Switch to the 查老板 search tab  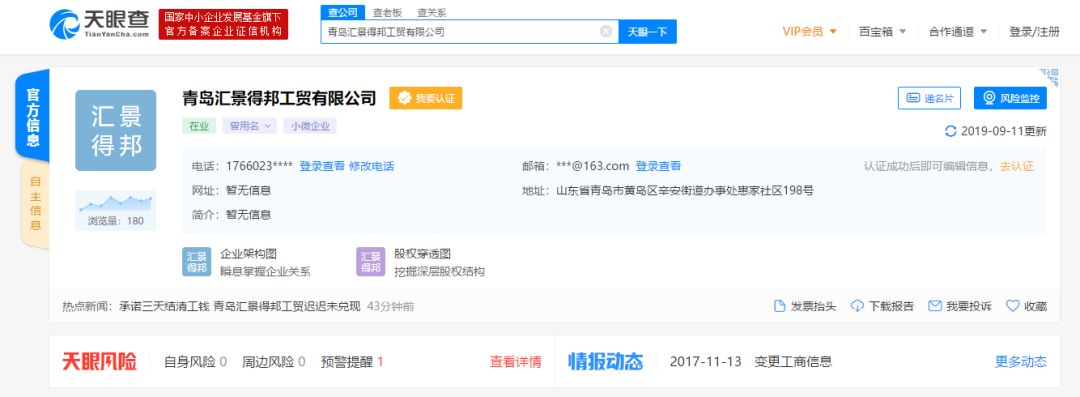pyautogui.click(x=387, y=12)
